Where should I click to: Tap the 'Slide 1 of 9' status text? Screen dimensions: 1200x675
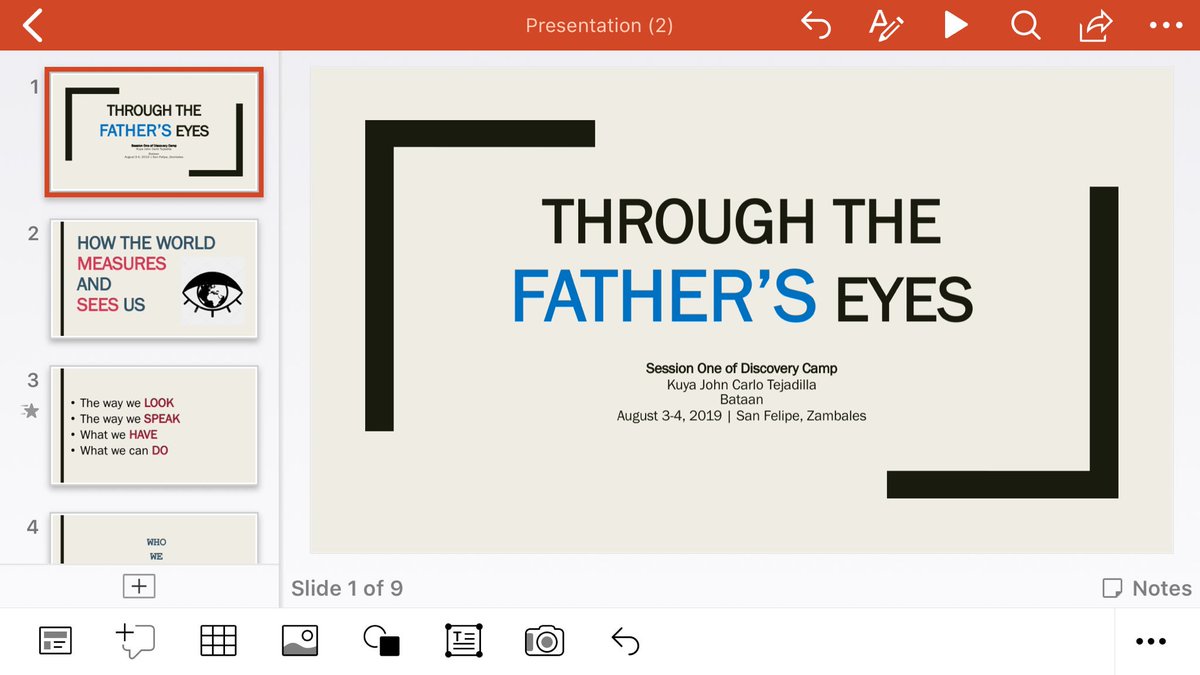click(347, 588)
